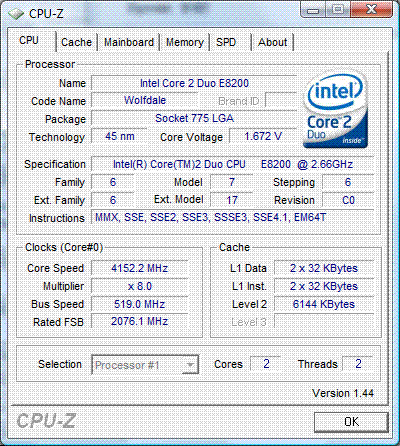Click the Core Voltage value box

[263, 136]
